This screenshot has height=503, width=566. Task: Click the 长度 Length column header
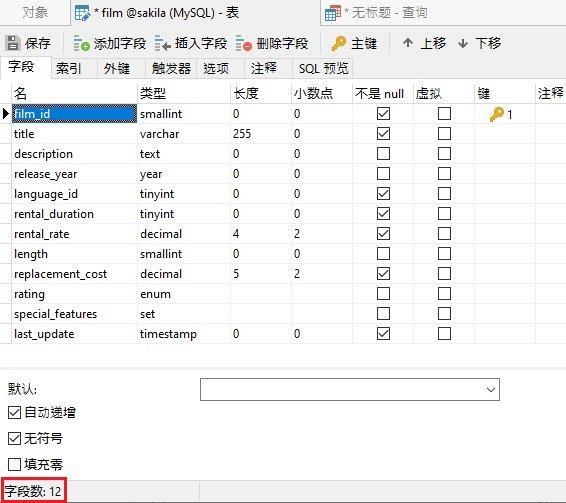click(261, 94)
